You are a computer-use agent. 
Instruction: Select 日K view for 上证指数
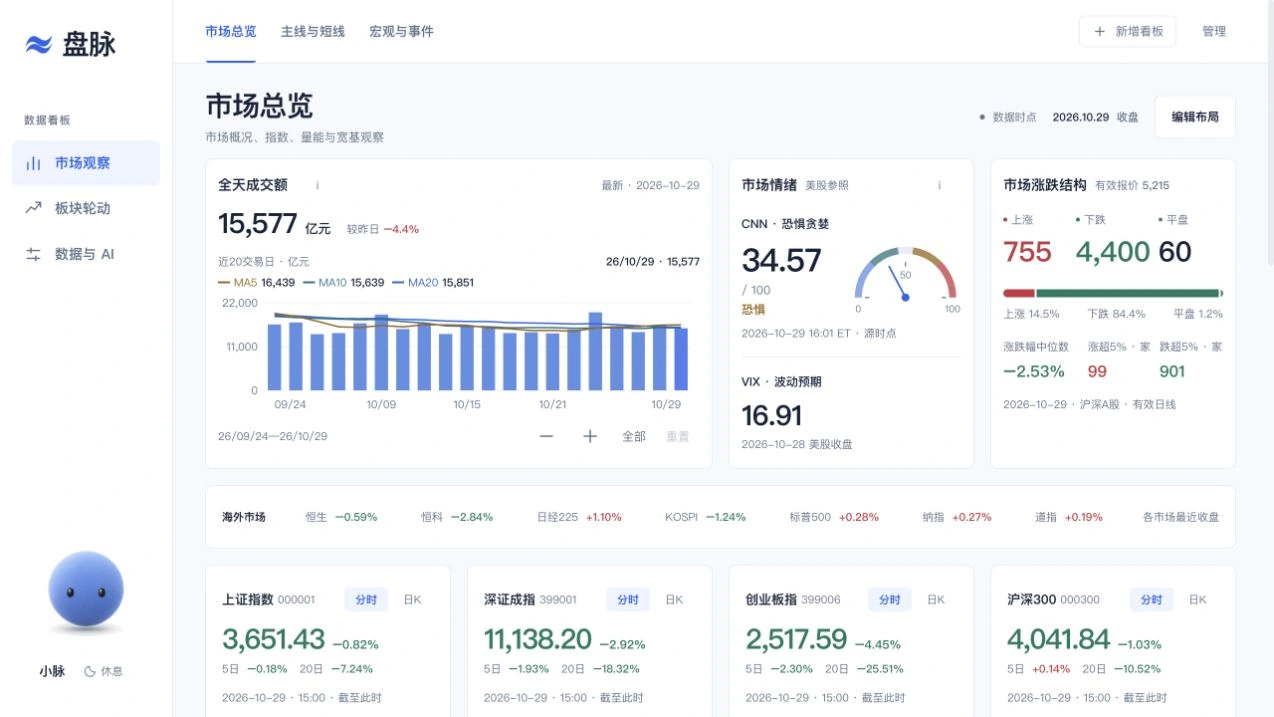[x=412, y=600]
